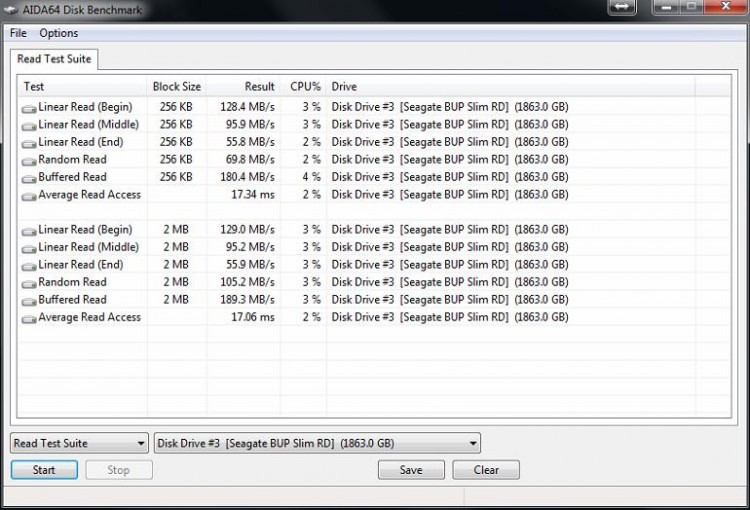The height and width of the screenshot is (510, 750).
Task: Minimize the AIDA64 Disk Benchmark window
Action: (x=667, y=7)
